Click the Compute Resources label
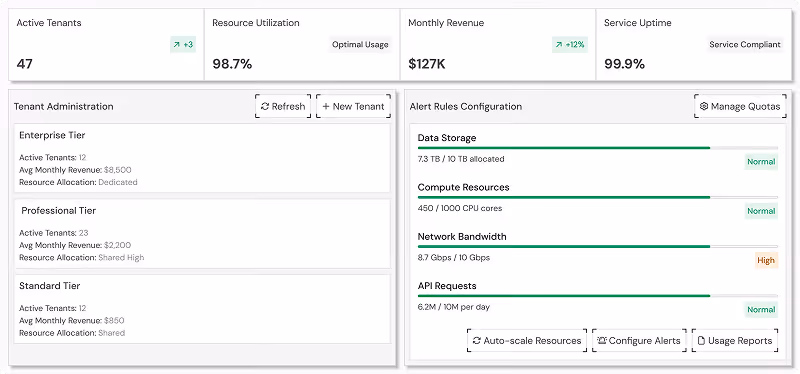 pyautogui.click(x=463, y=187)
